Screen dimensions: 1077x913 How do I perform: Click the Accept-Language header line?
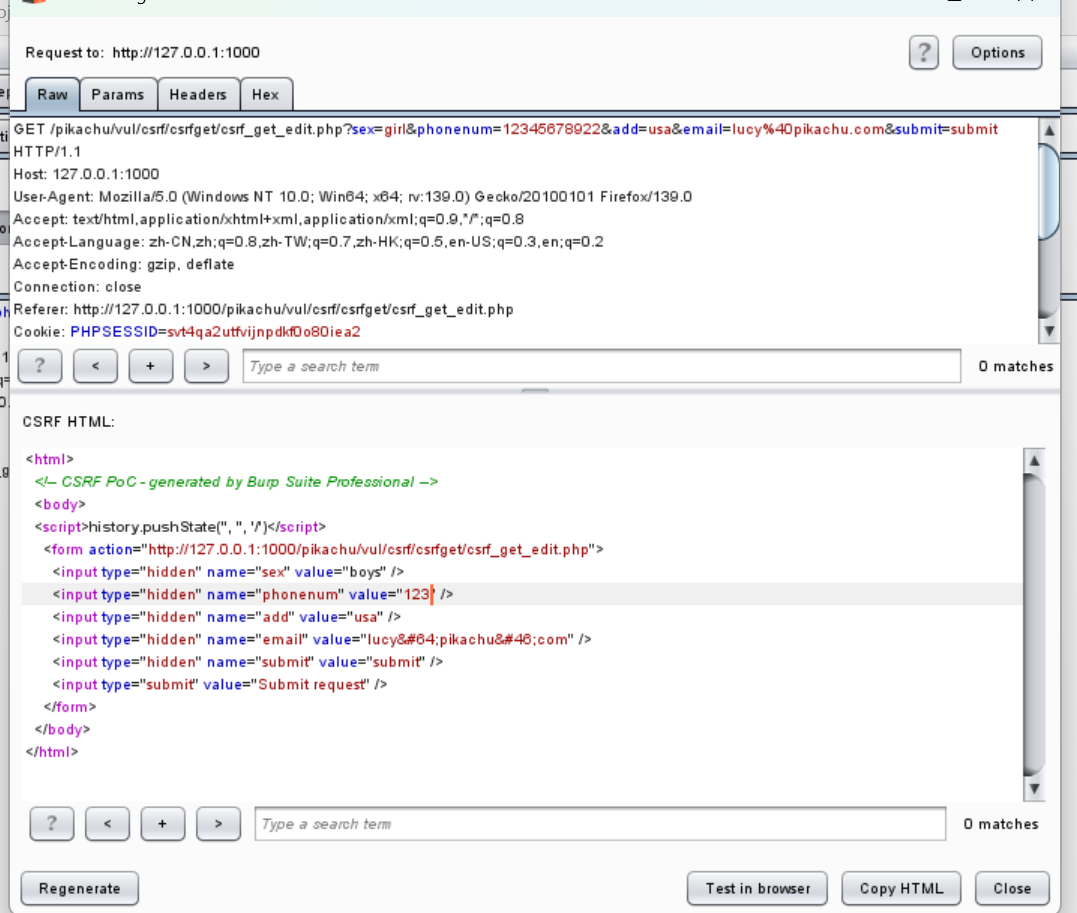308,242
